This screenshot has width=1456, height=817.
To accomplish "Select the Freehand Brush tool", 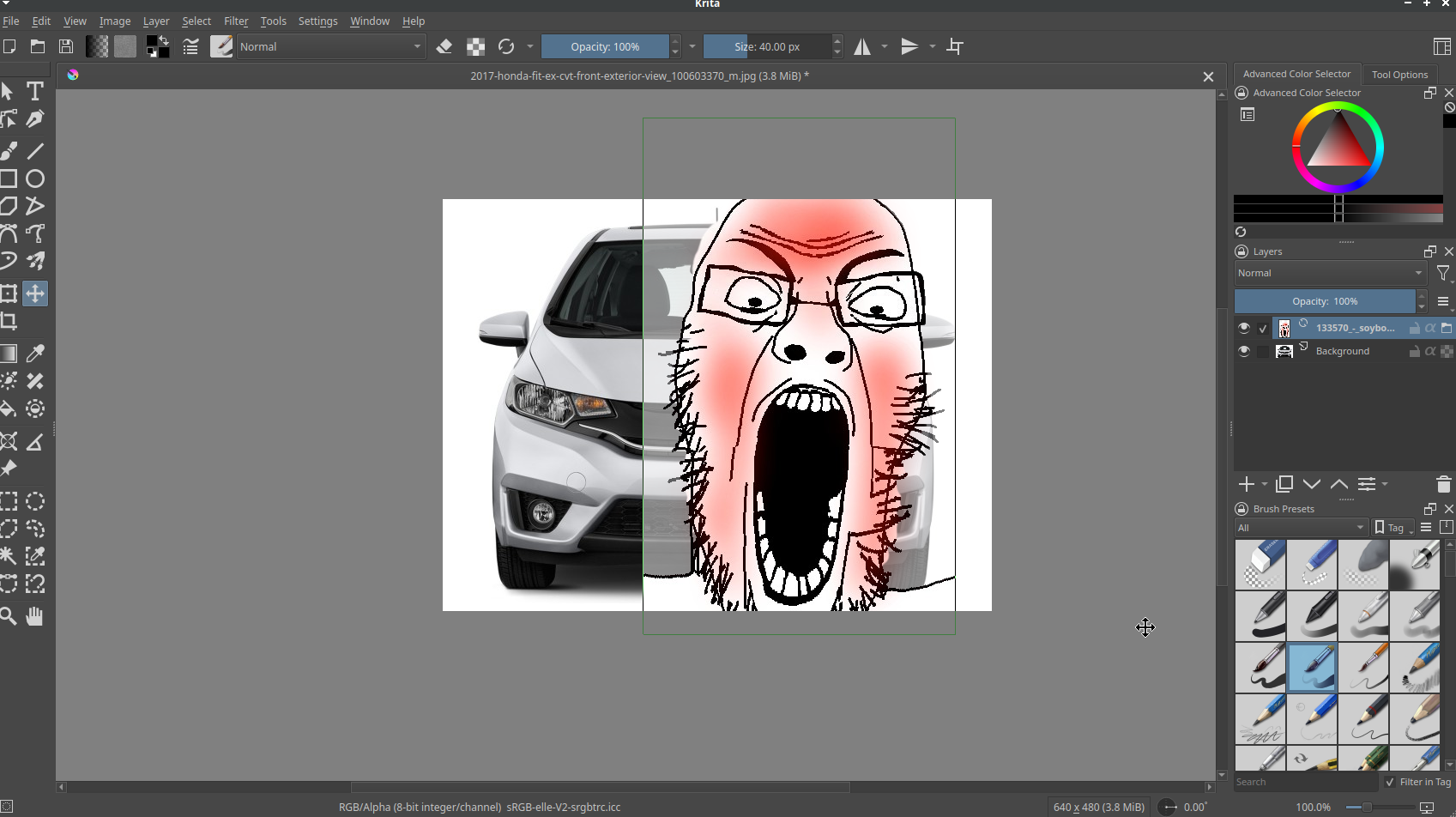I will (9, 151).
